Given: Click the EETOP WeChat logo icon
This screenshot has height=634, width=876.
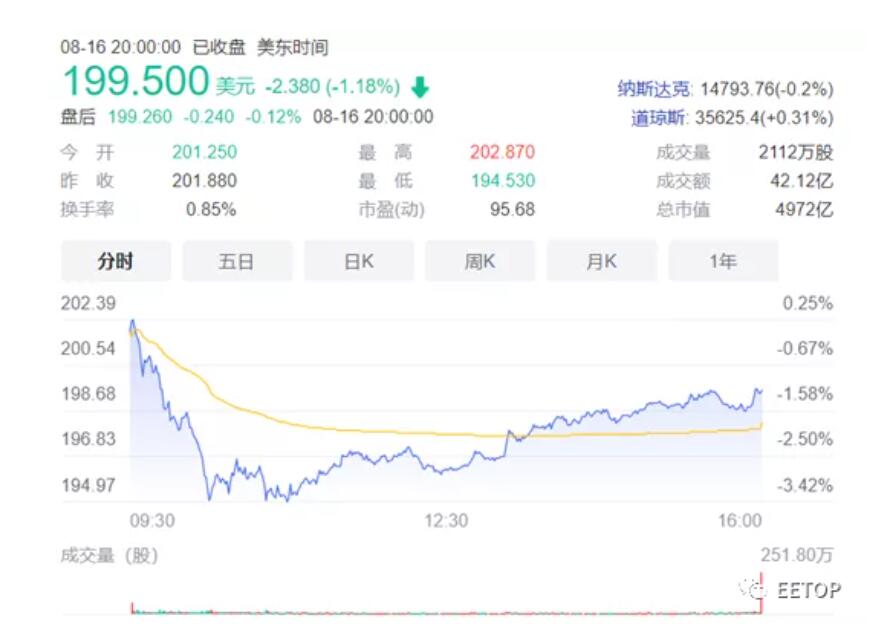Looking at the screenshot, I should pos(753,589).
